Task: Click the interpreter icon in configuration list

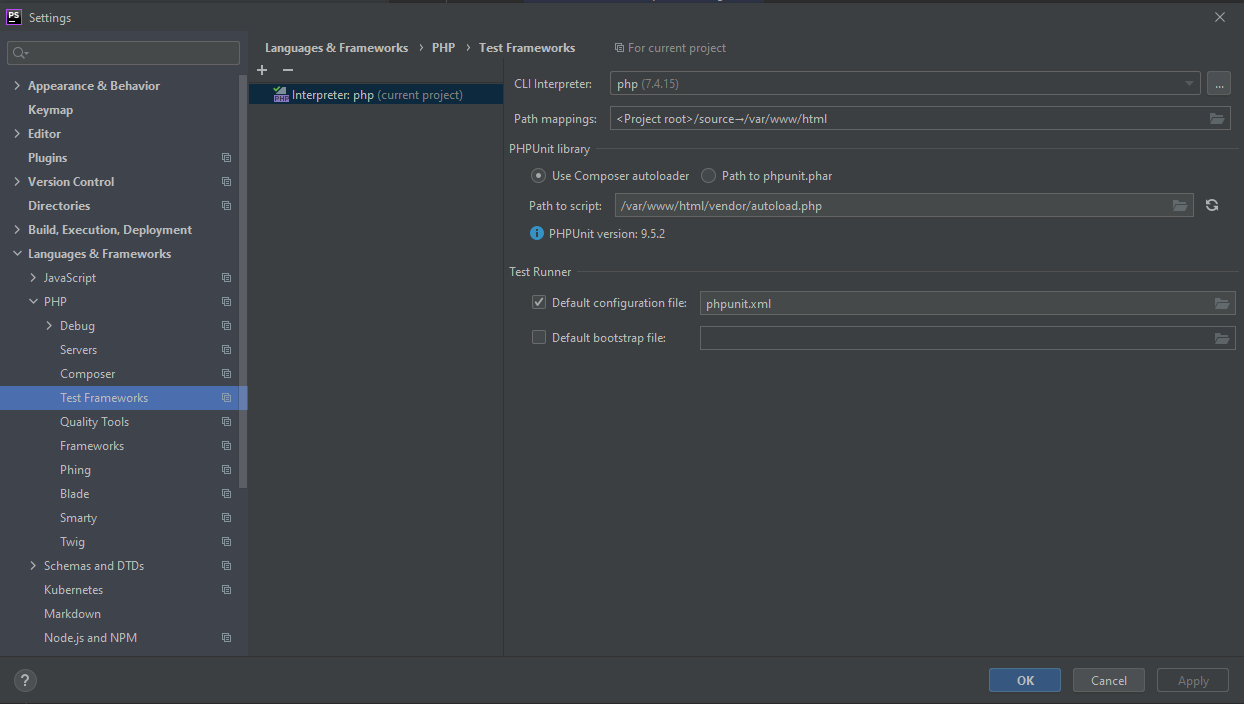Action: point(281,95)
